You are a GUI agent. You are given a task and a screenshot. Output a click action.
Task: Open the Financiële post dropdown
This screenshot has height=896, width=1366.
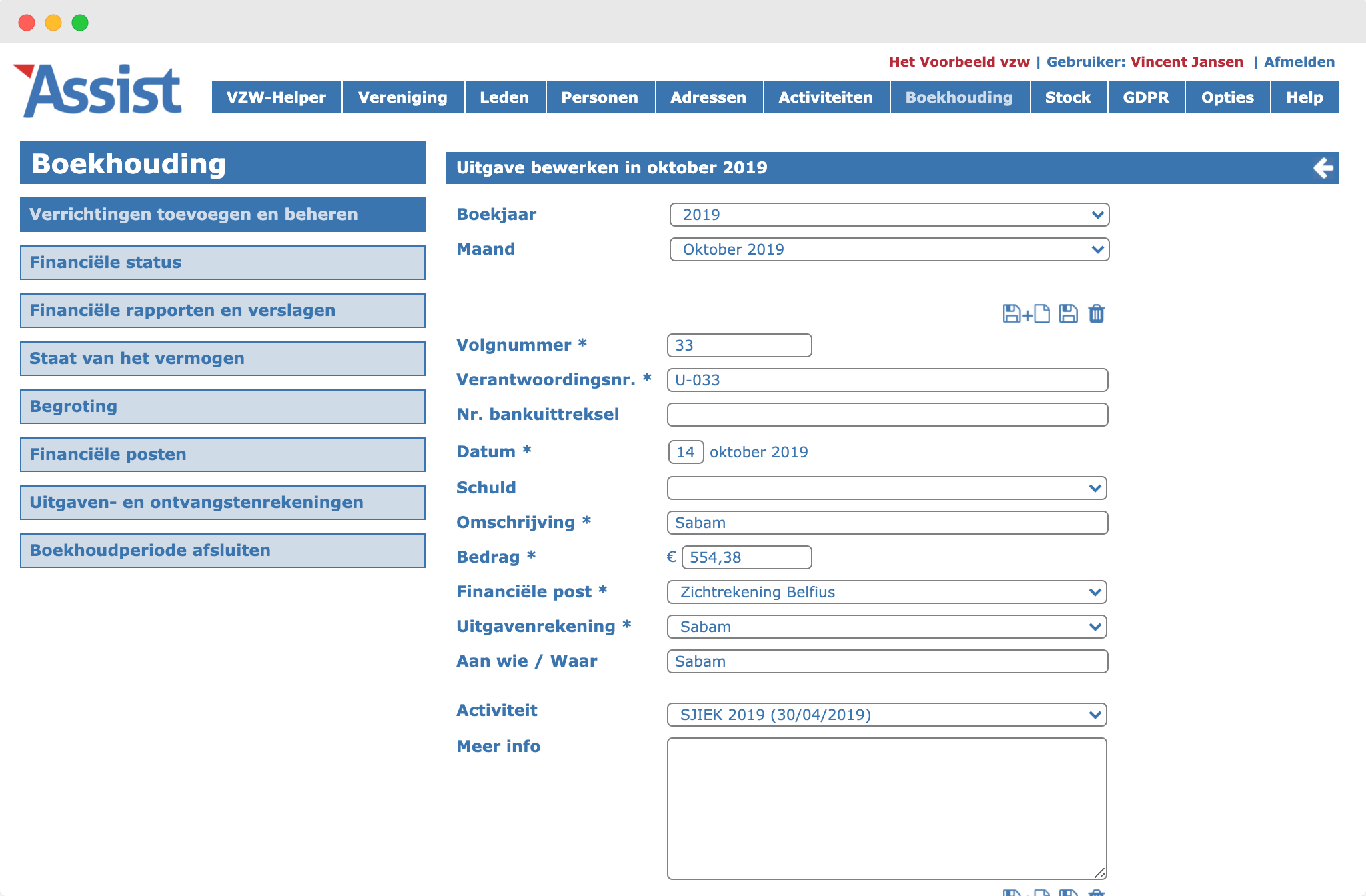click(x=887, y=592)
